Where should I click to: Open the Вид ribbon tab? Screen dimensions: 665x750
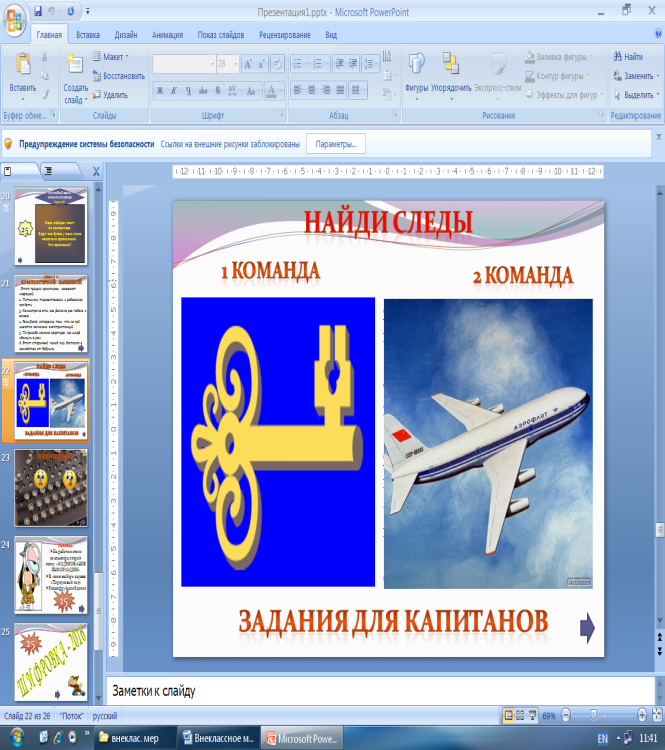tap(331, 35)
